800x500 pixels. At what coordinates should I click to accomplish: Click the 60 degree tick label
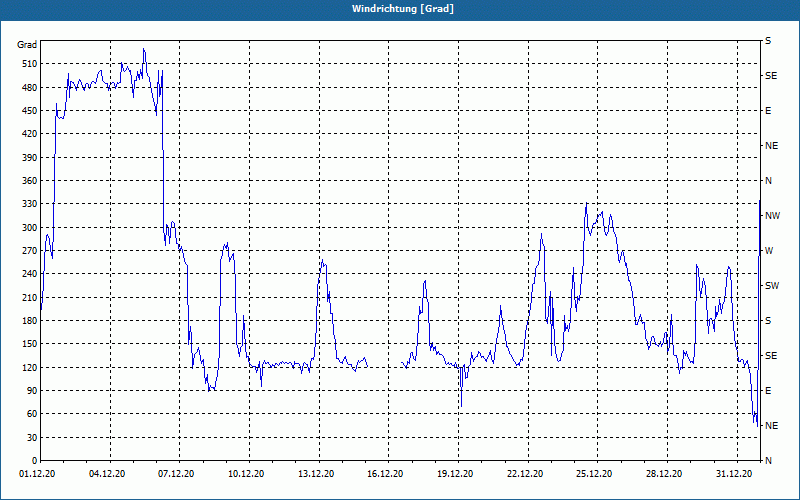pyautogui.click(x=31, y=414)
